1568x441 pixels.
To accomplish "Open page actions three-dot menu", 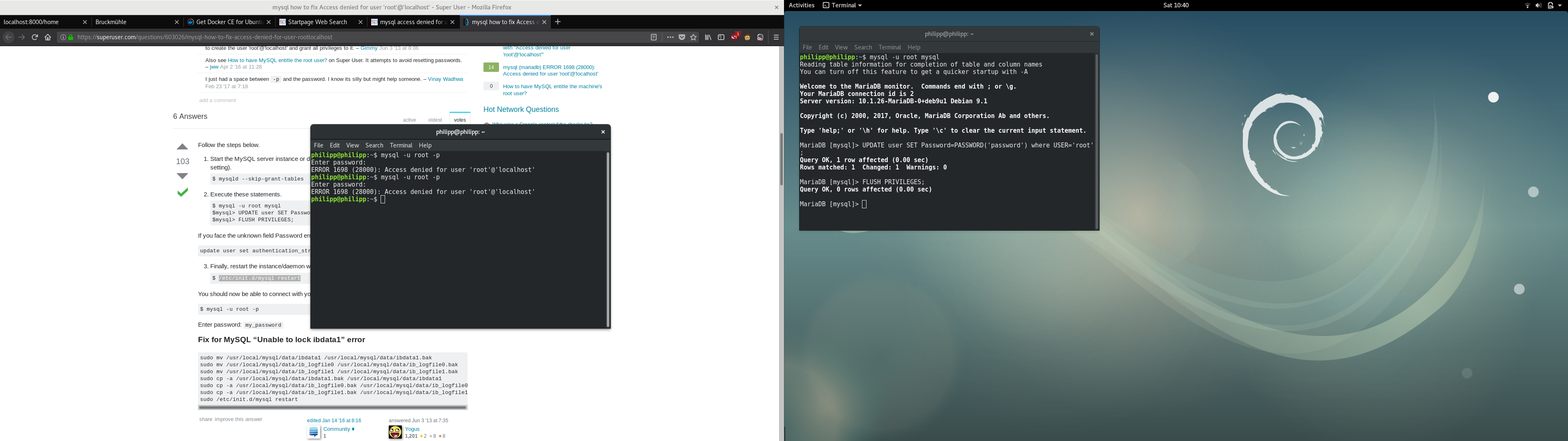I will [x=670, y=37].
